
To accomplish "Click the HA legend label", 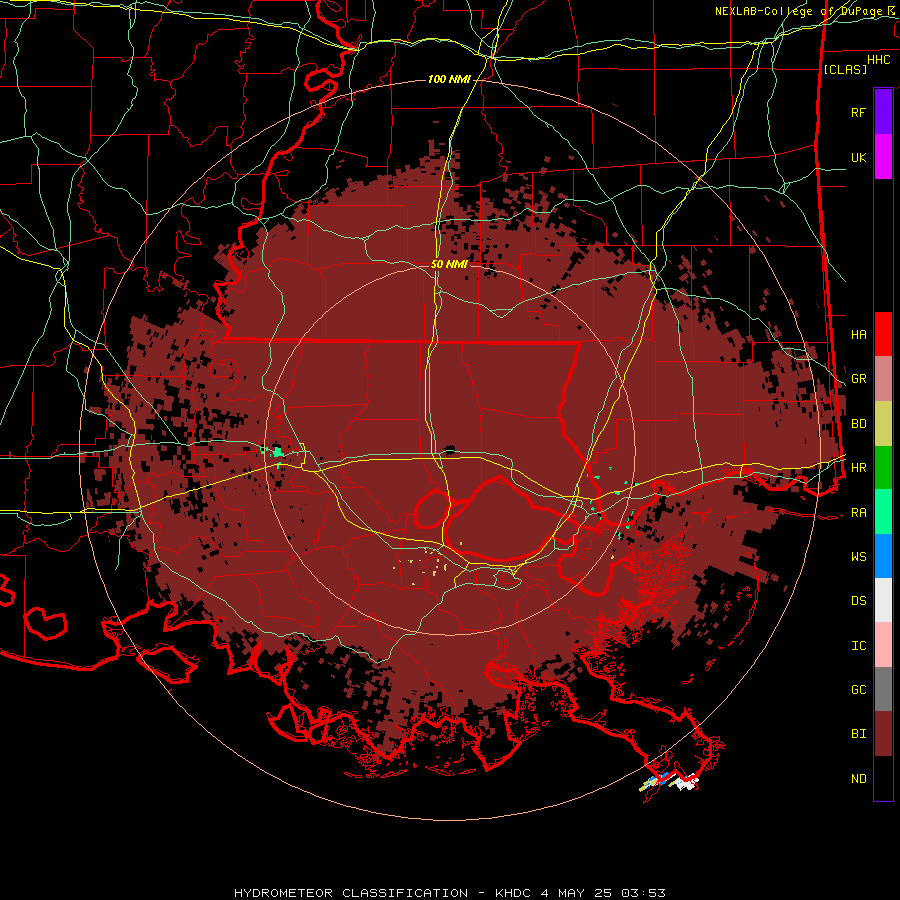I will coord(858,334).
